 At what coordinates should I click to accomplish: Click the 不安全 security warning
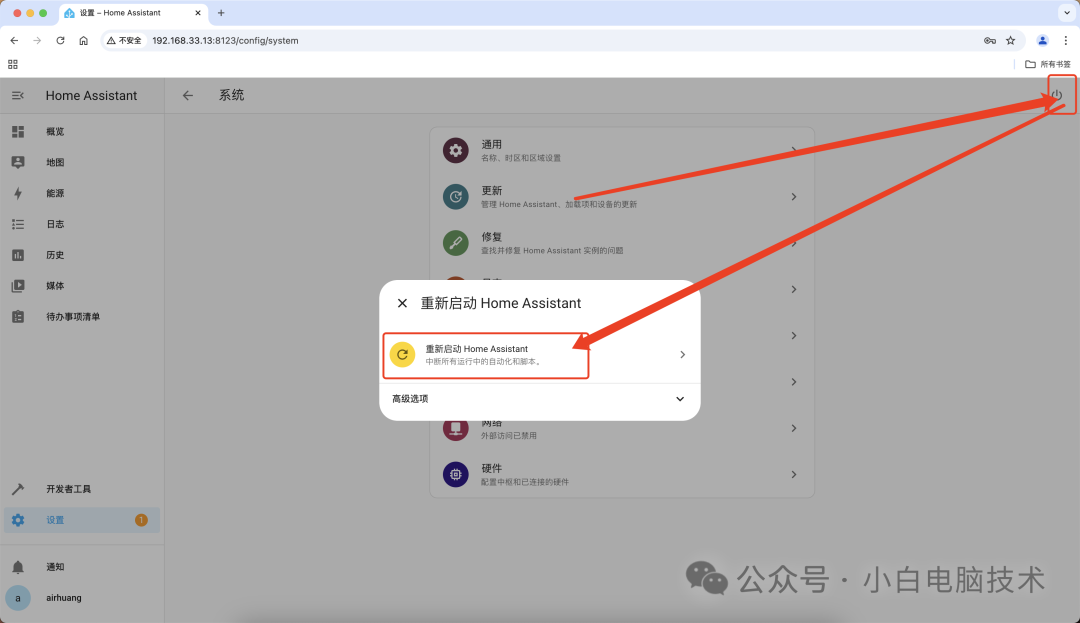(x=125, y=41)
